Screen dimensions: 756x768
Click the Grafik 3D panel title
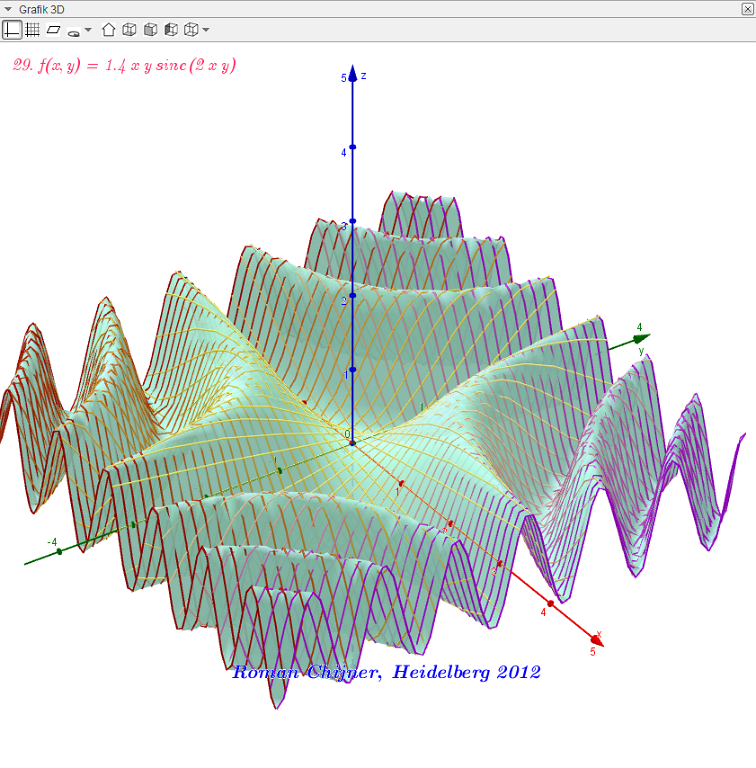pos(42,9)
